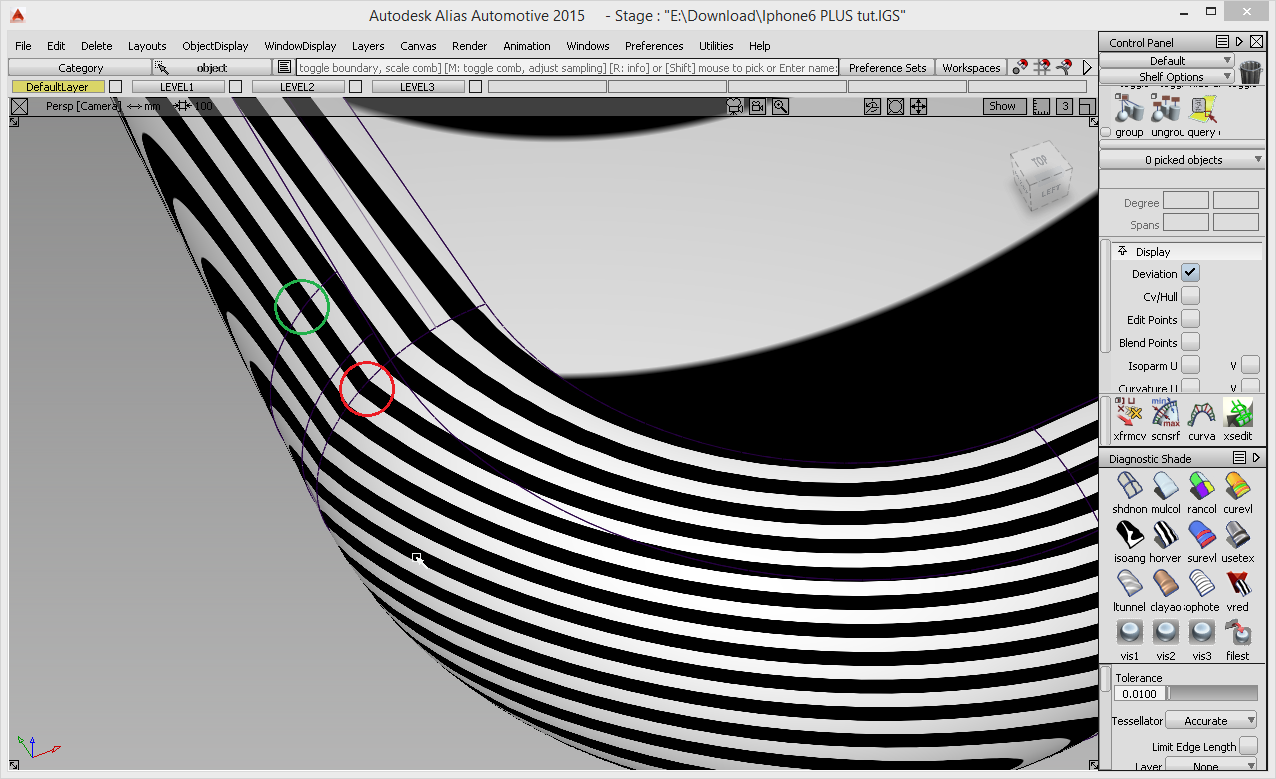The height and width of the screenshot is (779, 1276).
Task: Click the ungroup tool icon
Action: point(1166,110)
